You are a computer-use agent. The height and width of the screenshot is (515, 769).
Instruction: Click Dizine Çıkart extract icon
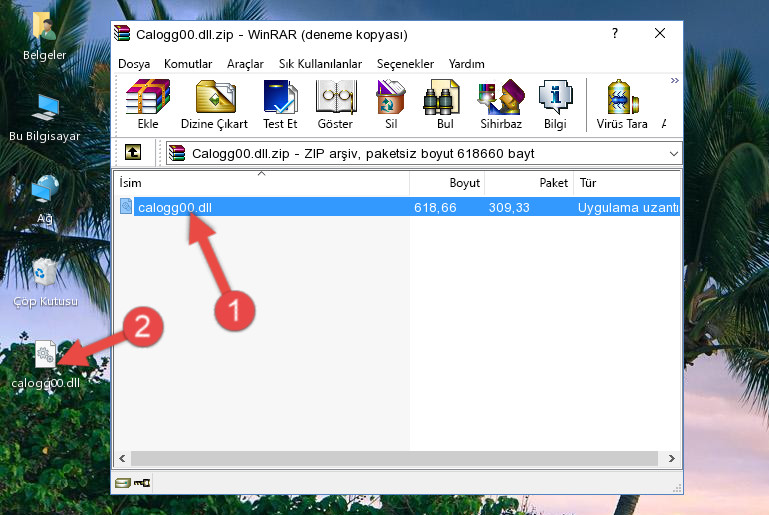pos(215,104)
